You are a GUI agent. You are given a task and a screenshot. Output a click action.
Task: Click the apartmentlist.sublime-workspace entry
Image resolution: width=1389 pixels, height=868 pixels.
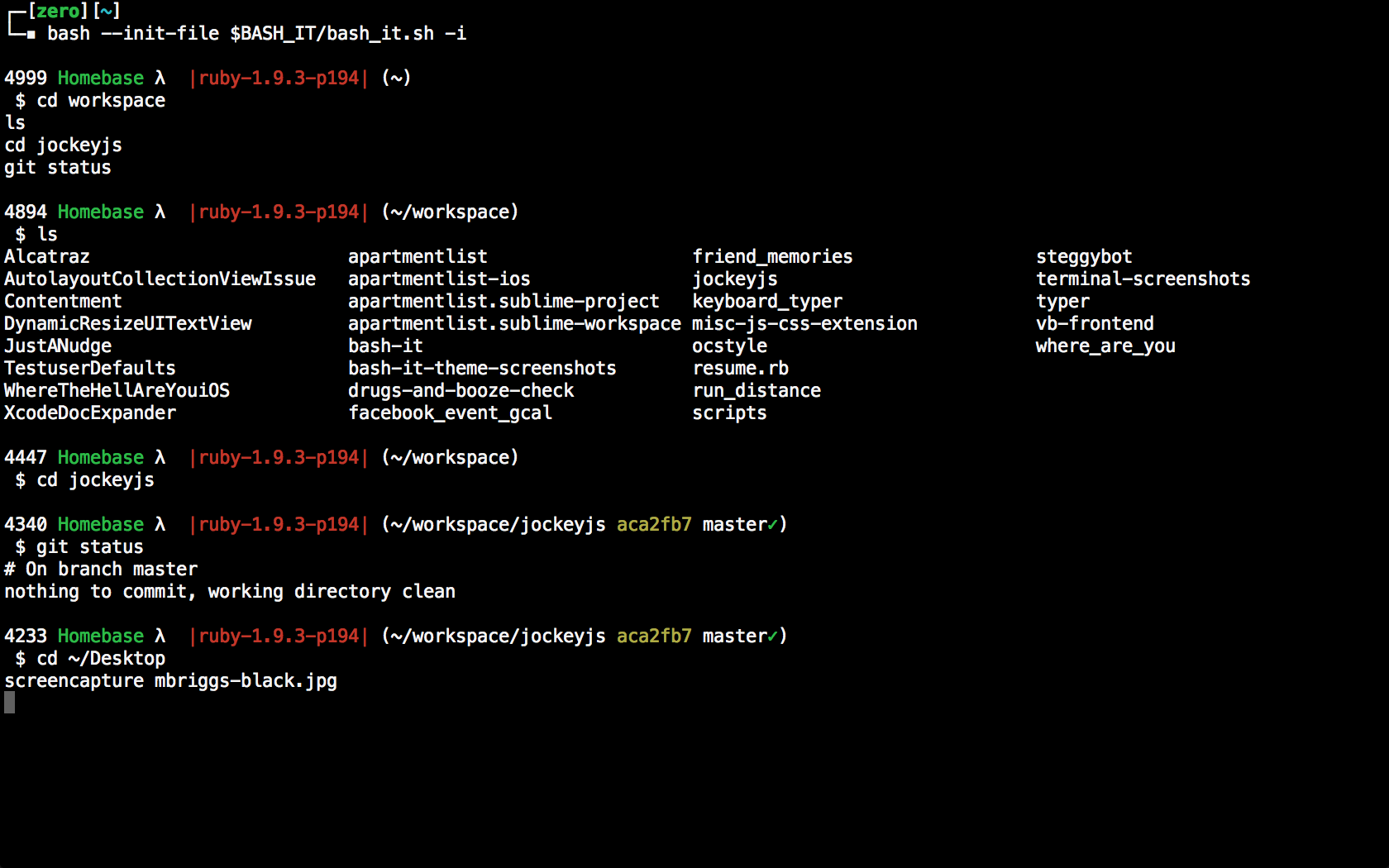click(x=514, y=324)
